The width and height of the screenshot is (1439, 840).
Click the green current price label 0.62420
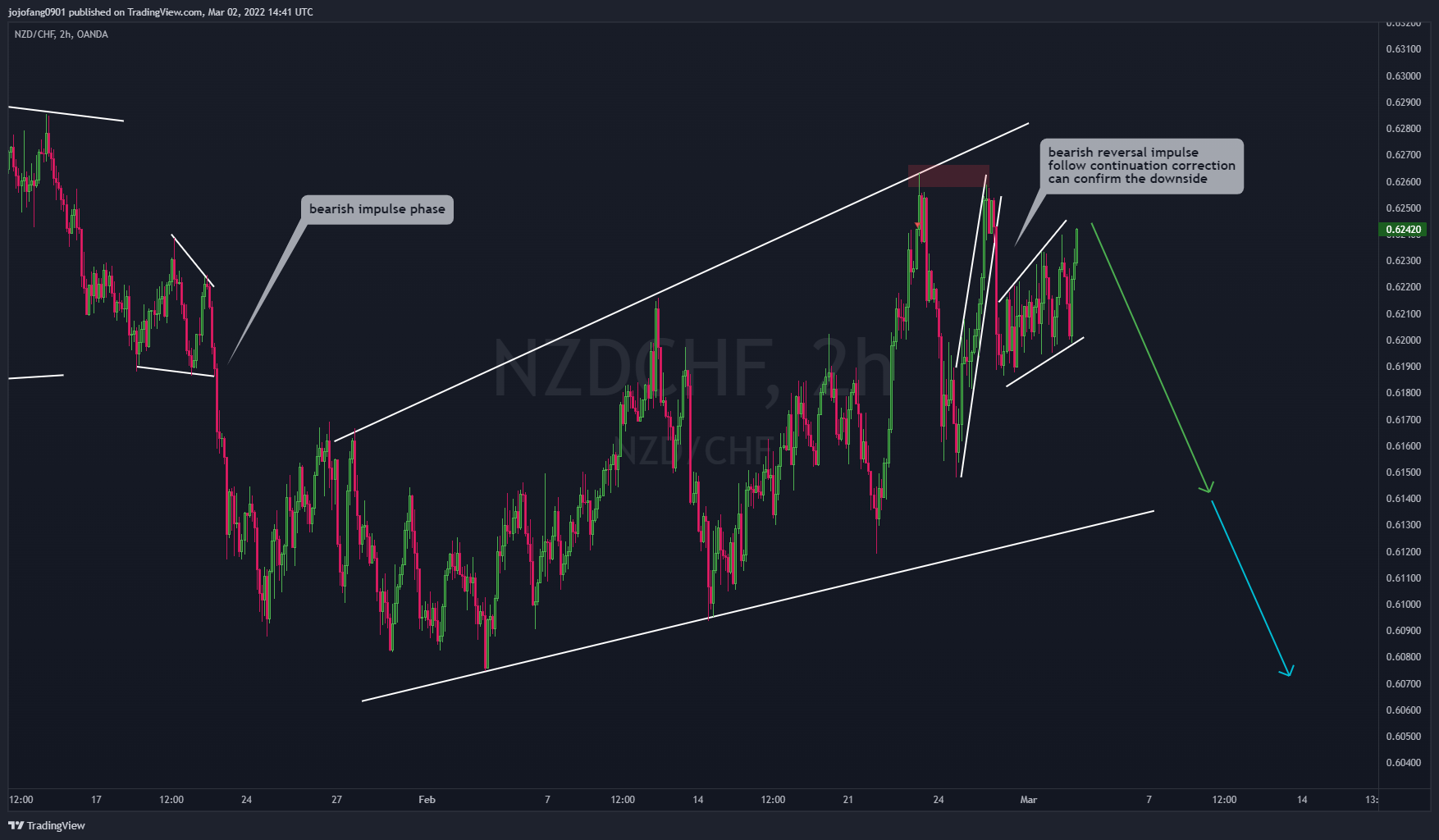click(x=1403, y=230)
